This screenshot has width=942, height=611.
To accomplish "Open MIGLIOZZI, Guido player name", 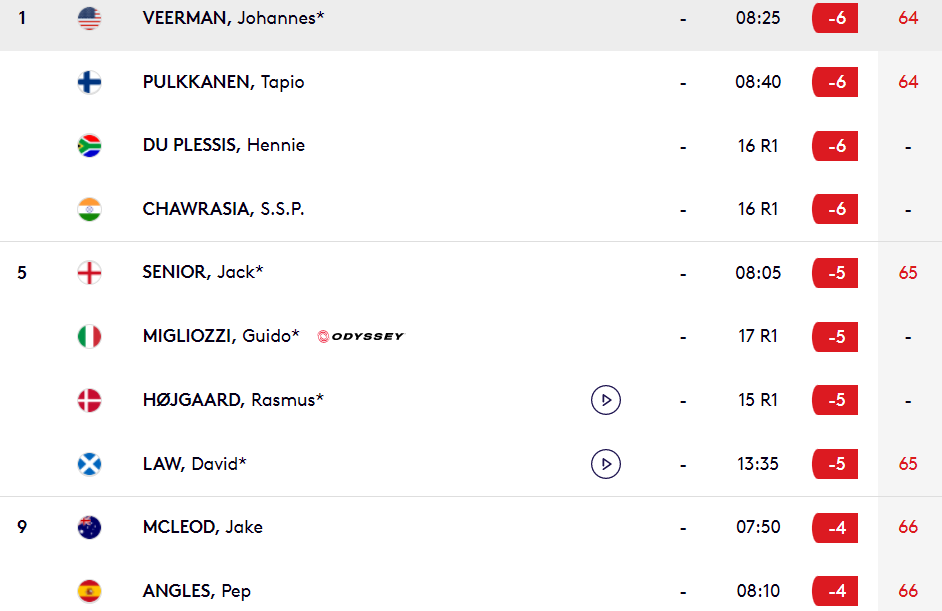I will click(221, 336).
